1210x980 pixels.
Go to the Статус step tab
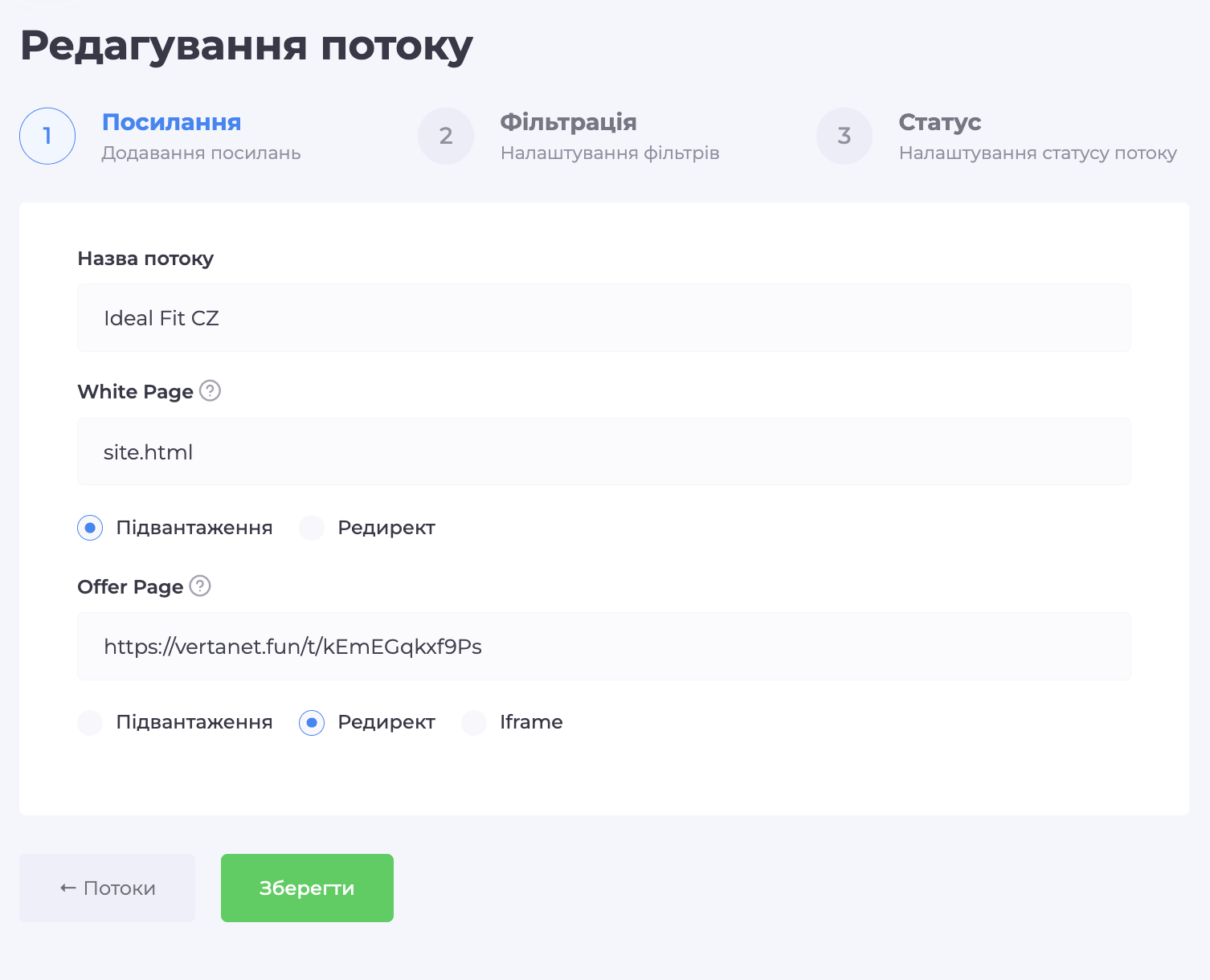939,122
